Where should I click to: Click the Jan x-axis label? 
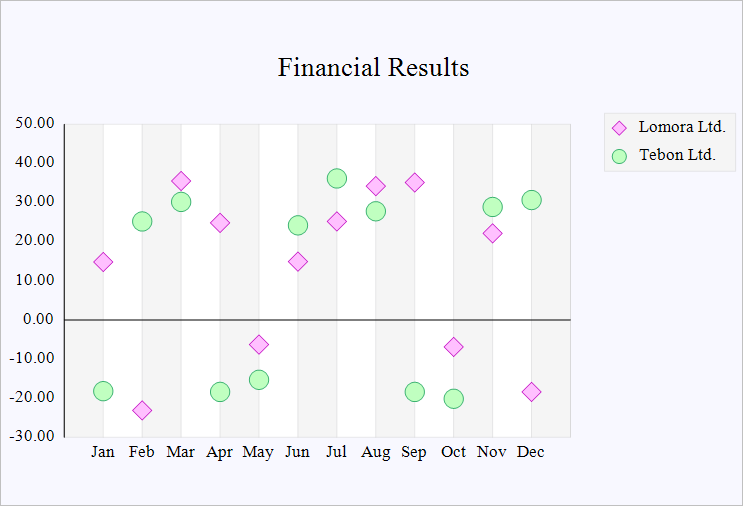(103, 453)
